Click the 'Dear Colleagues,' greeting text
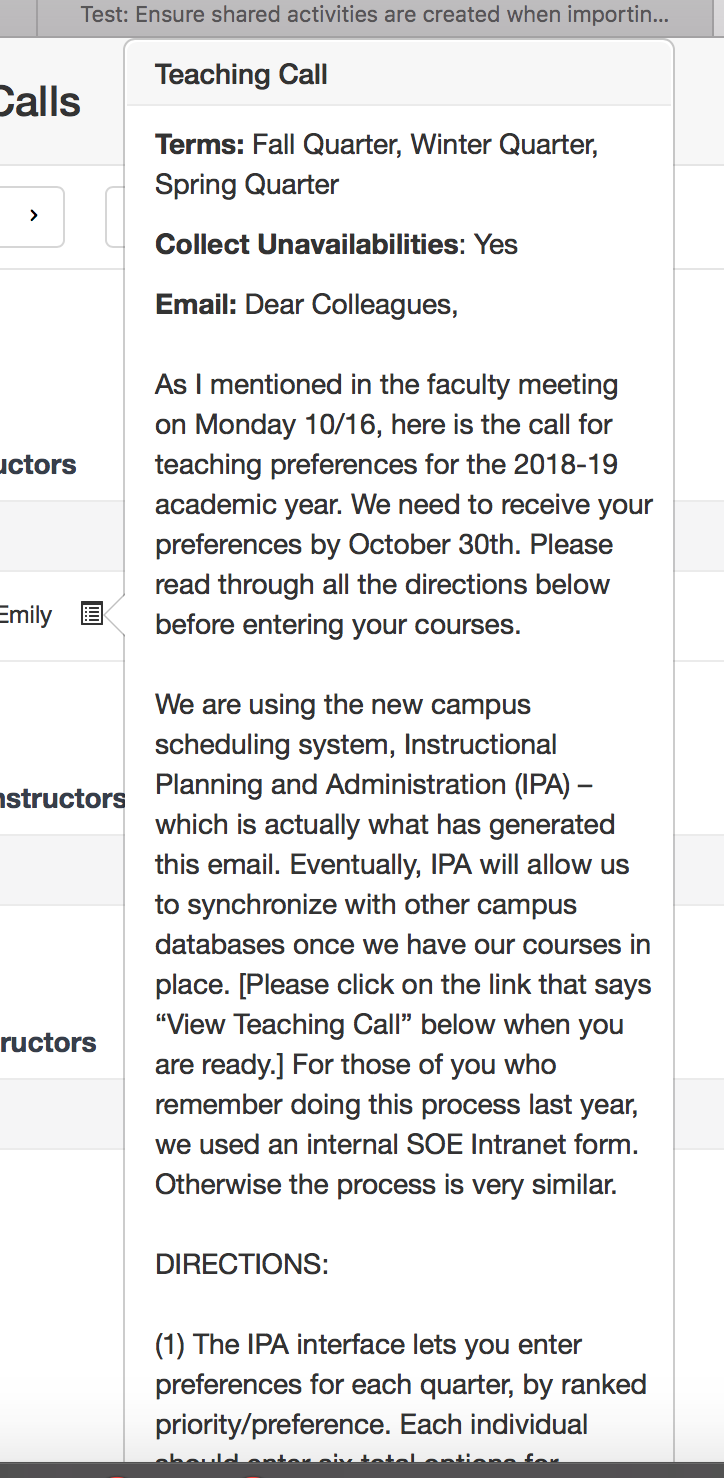The width and height of the screenshot is (724, 1478). (x=352, y=305)
